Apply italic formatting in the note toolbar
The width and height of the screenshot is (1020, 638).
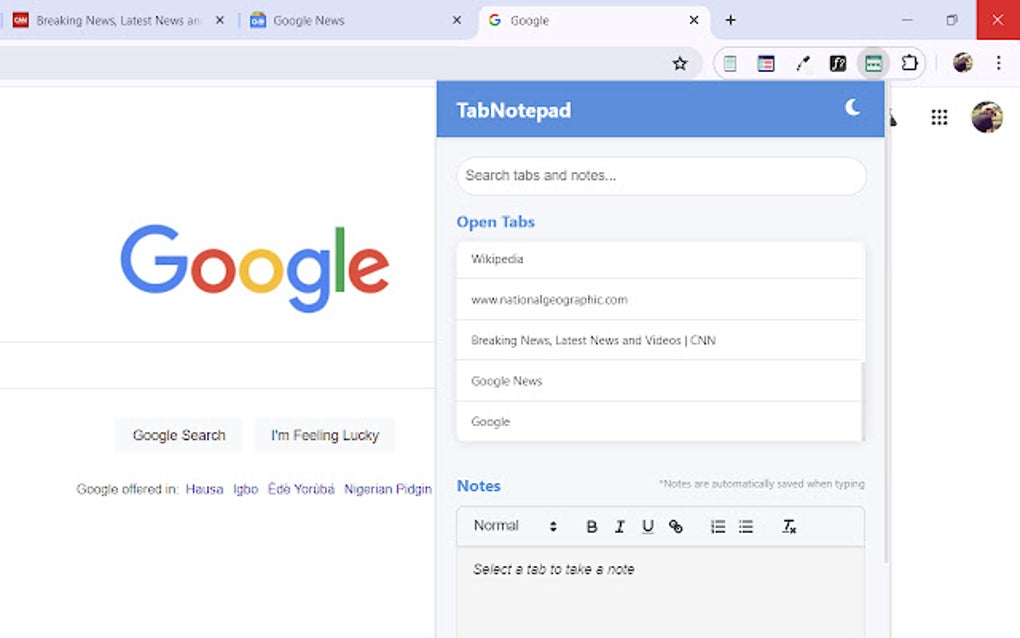(x=619, y=526)
